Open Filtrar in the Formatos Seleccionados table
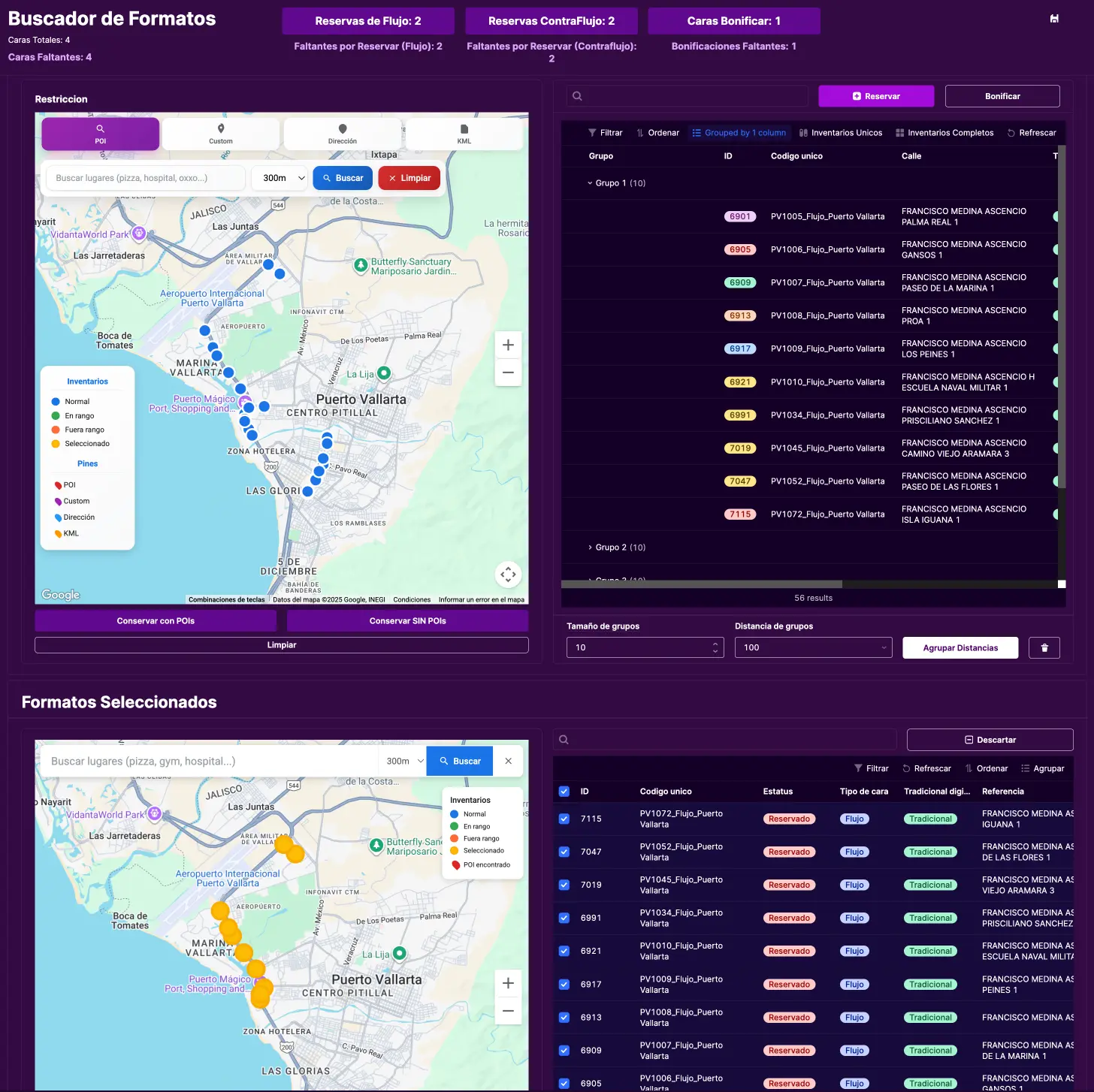1094x1092 pixels. coord(871,768)
